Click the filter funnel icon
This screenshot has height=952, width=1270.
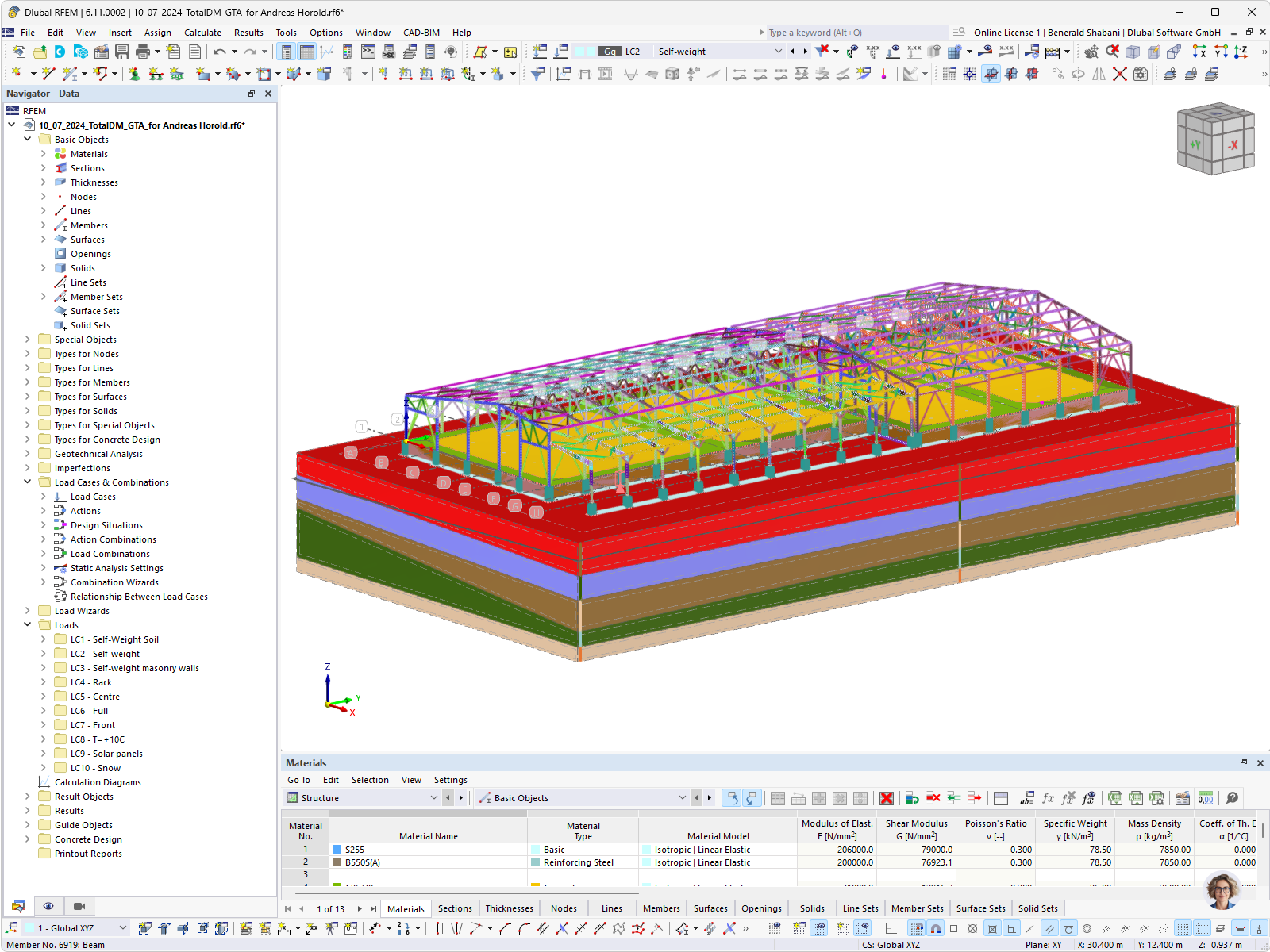tap(537, 74)
